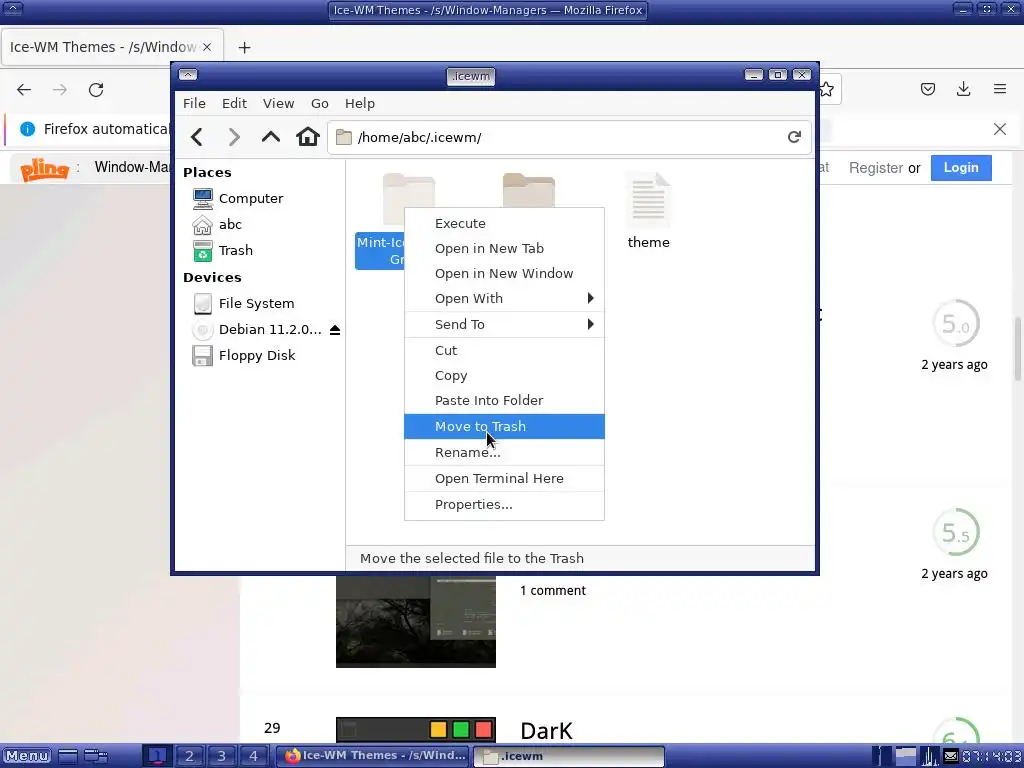Screen dimensions: 1024x768
Task: Eject the Debian 11.2.0 disc
Action: coord(335,330)
